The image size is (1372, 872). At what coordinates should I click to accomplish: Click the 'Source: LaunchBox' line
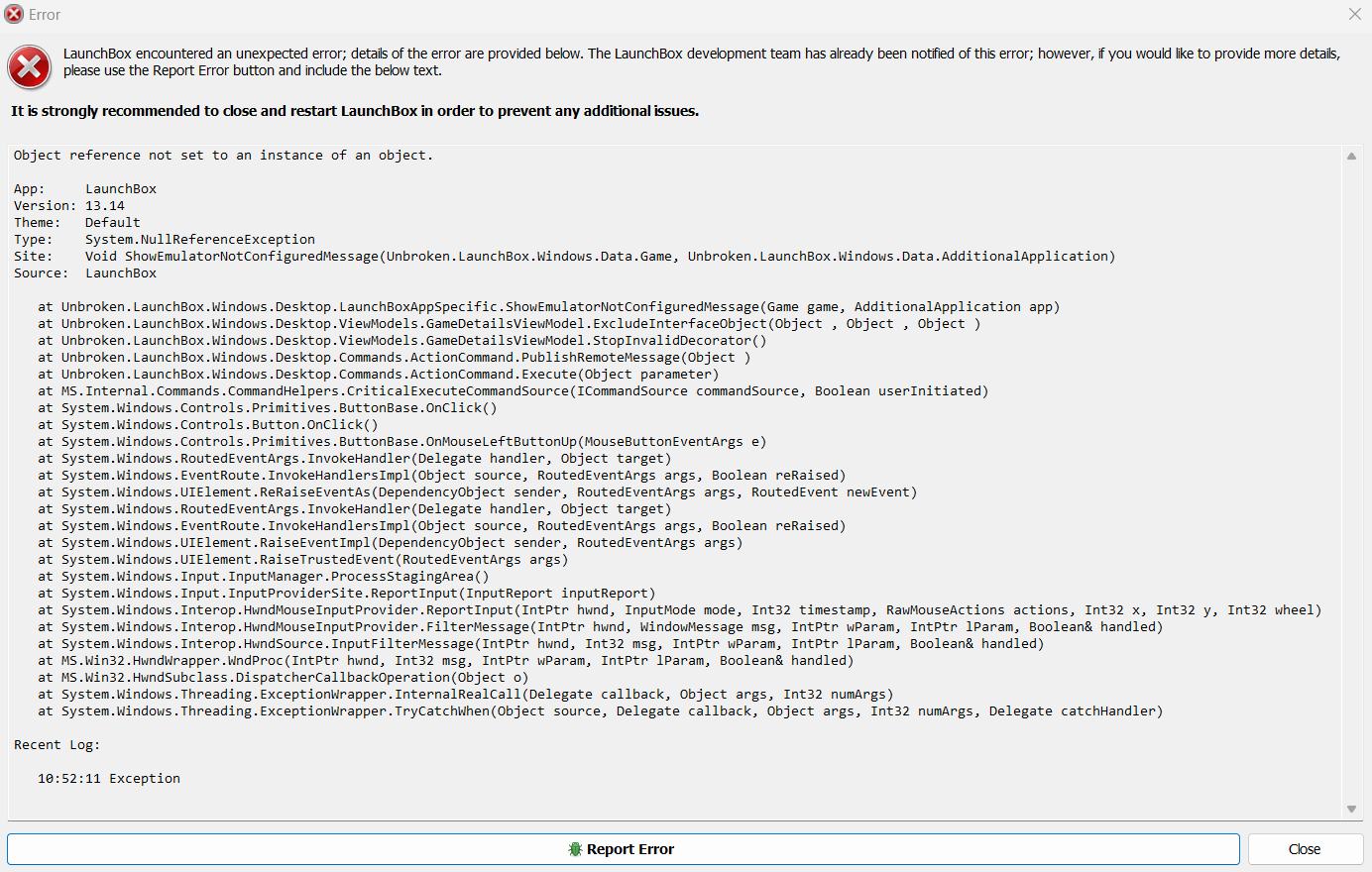(x=85, y=273)
